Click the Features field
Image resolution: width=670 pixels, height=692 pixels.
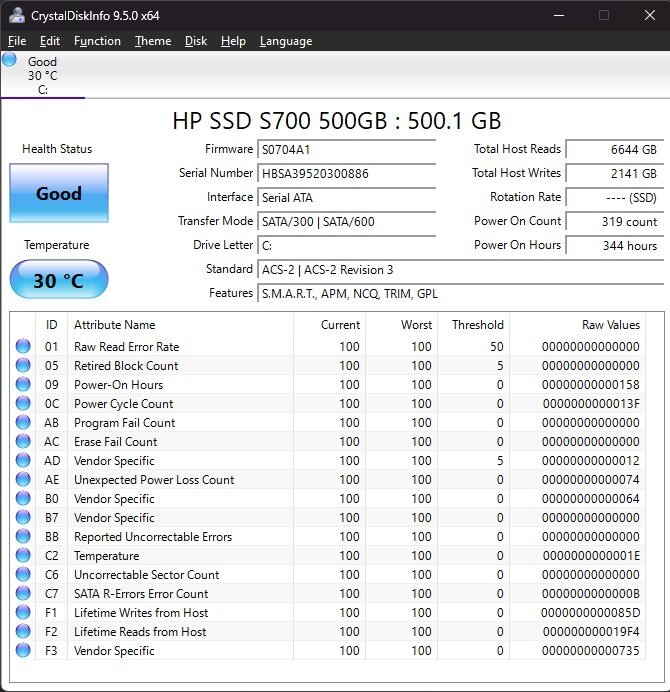461,293
